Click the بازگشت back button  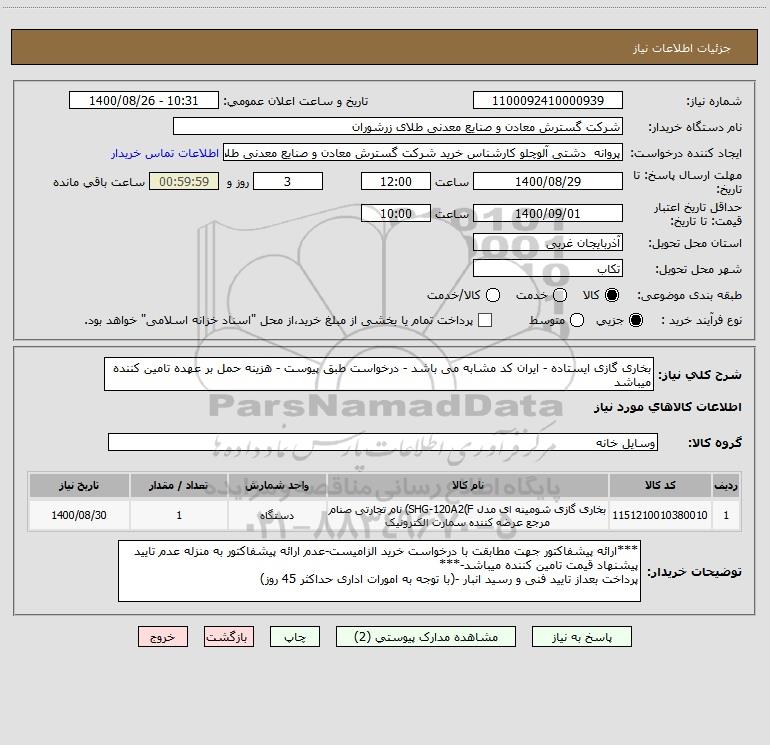pyautogui.click(x=229, y=637)
